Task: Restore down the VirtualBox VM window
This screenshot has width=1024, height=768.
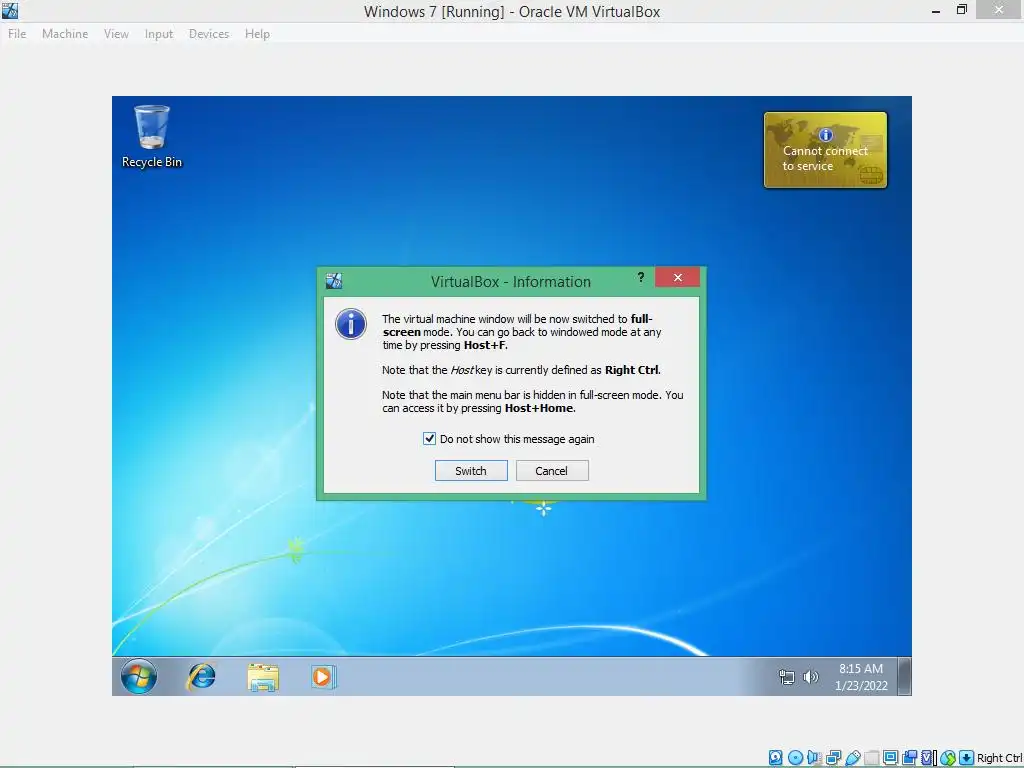Action: [x=961, y=10]
